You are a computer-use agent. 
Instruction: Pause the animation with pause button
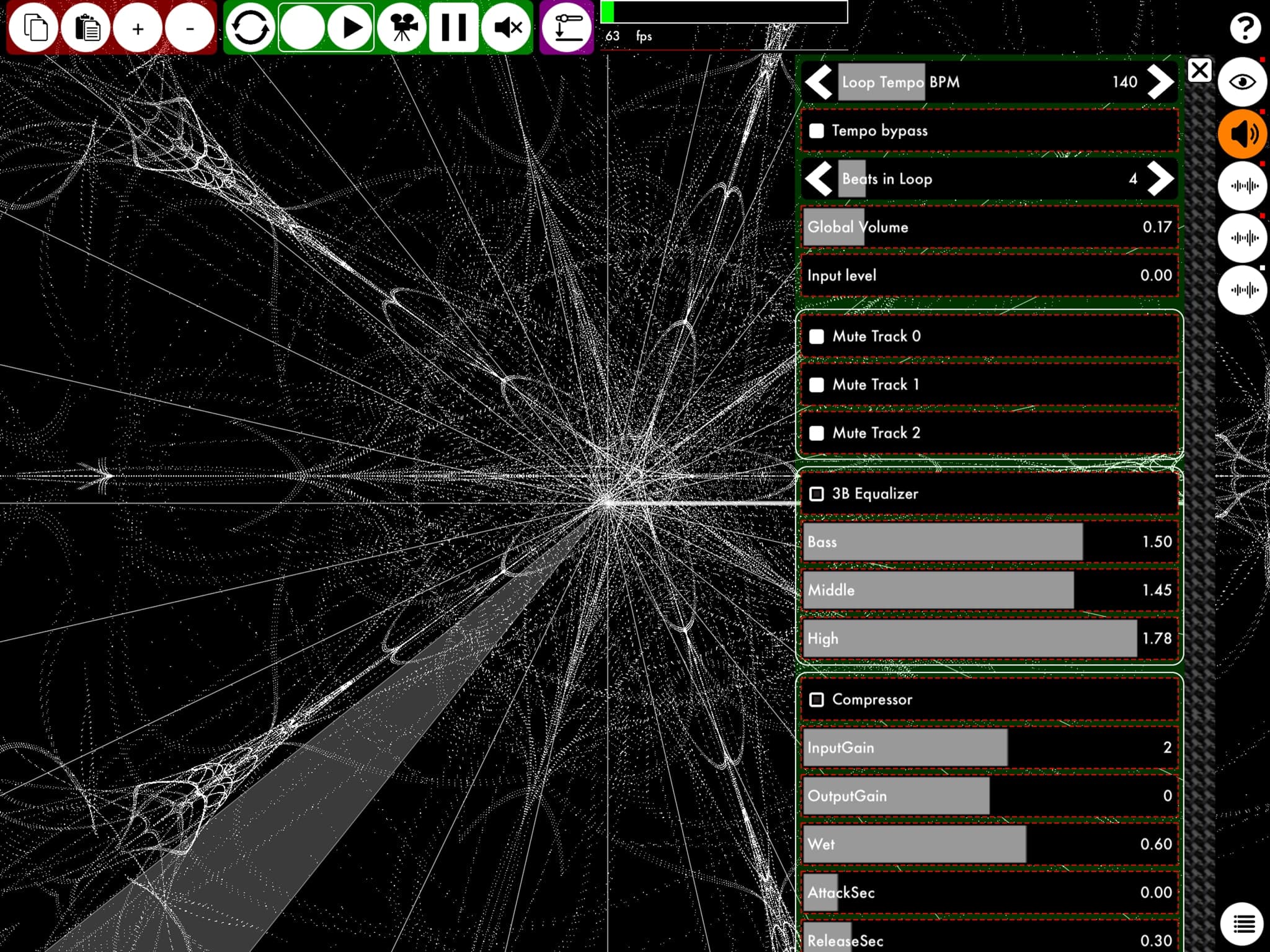tap(453, 28)
